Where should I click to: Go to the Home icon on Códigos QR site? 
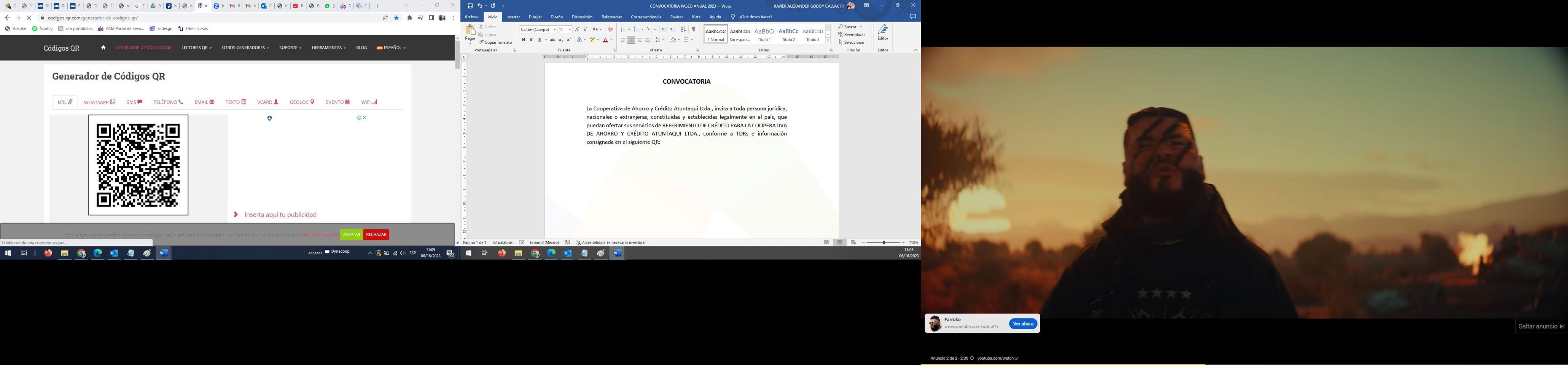(x=103, y=48)
